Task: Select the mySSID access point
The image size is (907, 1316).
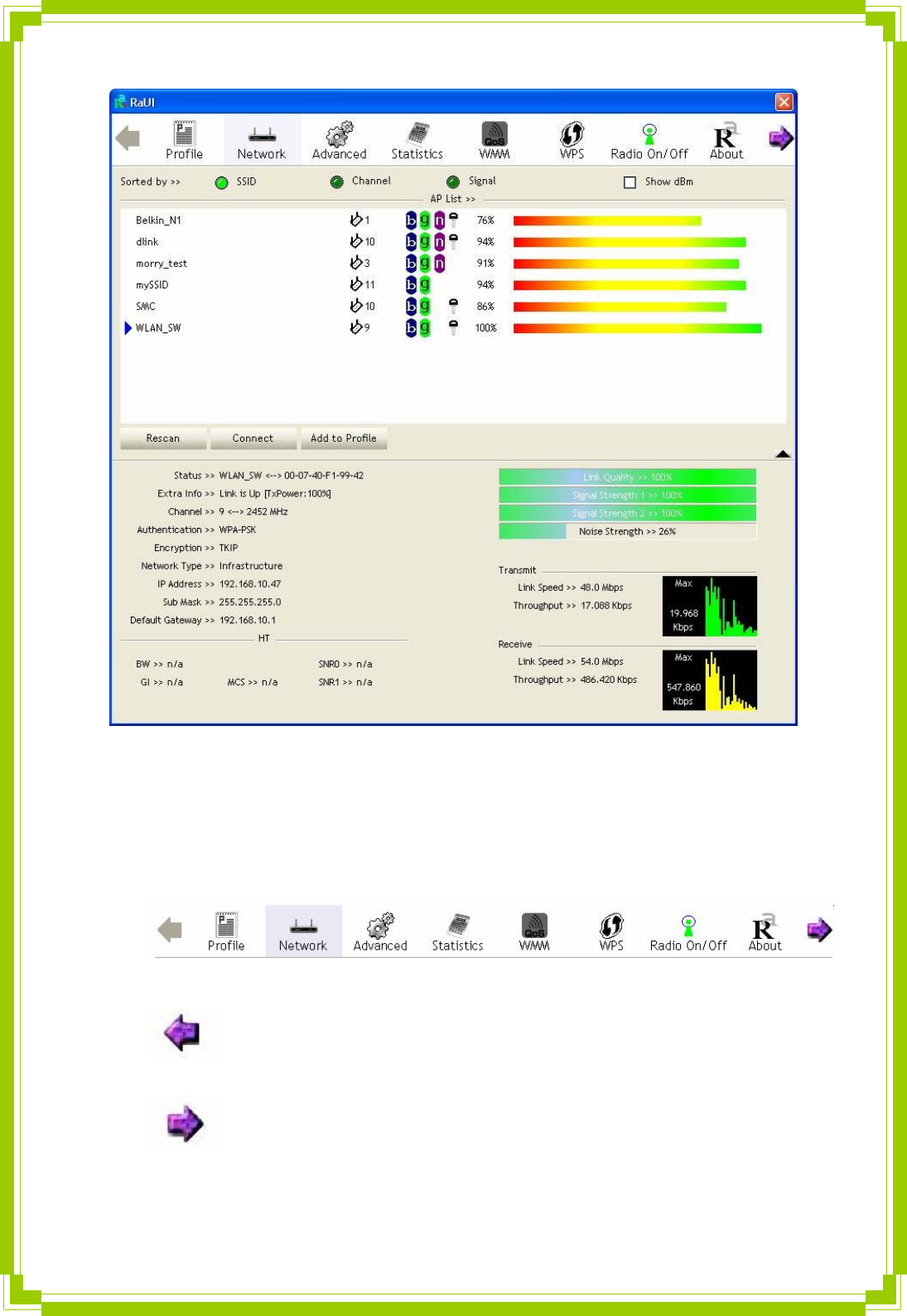Action: (x=453, y=284)
